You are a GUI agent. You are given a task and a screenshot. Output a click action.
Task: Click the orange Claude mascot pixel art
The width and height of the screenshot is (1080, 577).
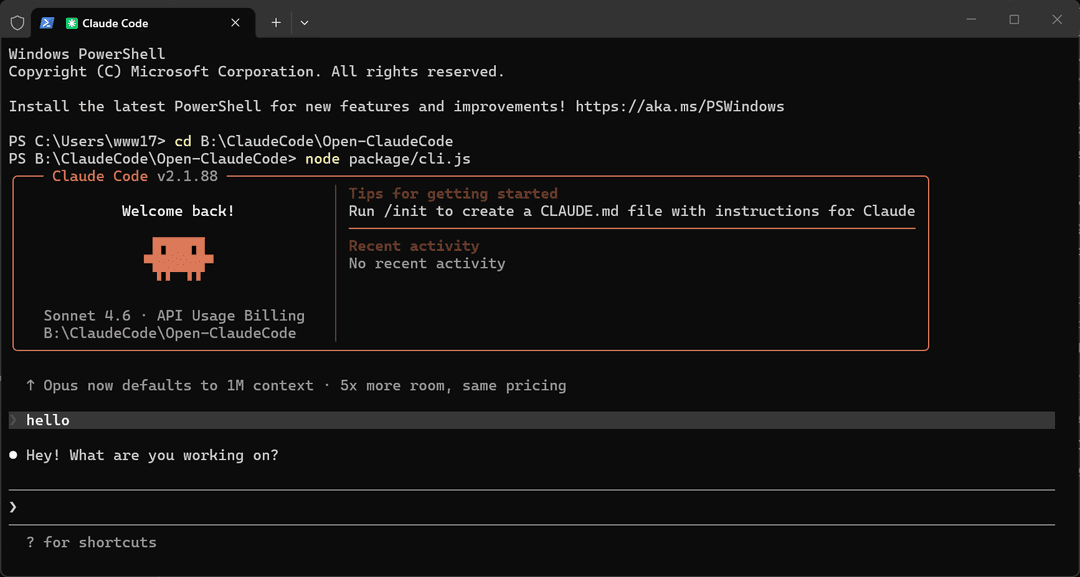tap(178, 259)
